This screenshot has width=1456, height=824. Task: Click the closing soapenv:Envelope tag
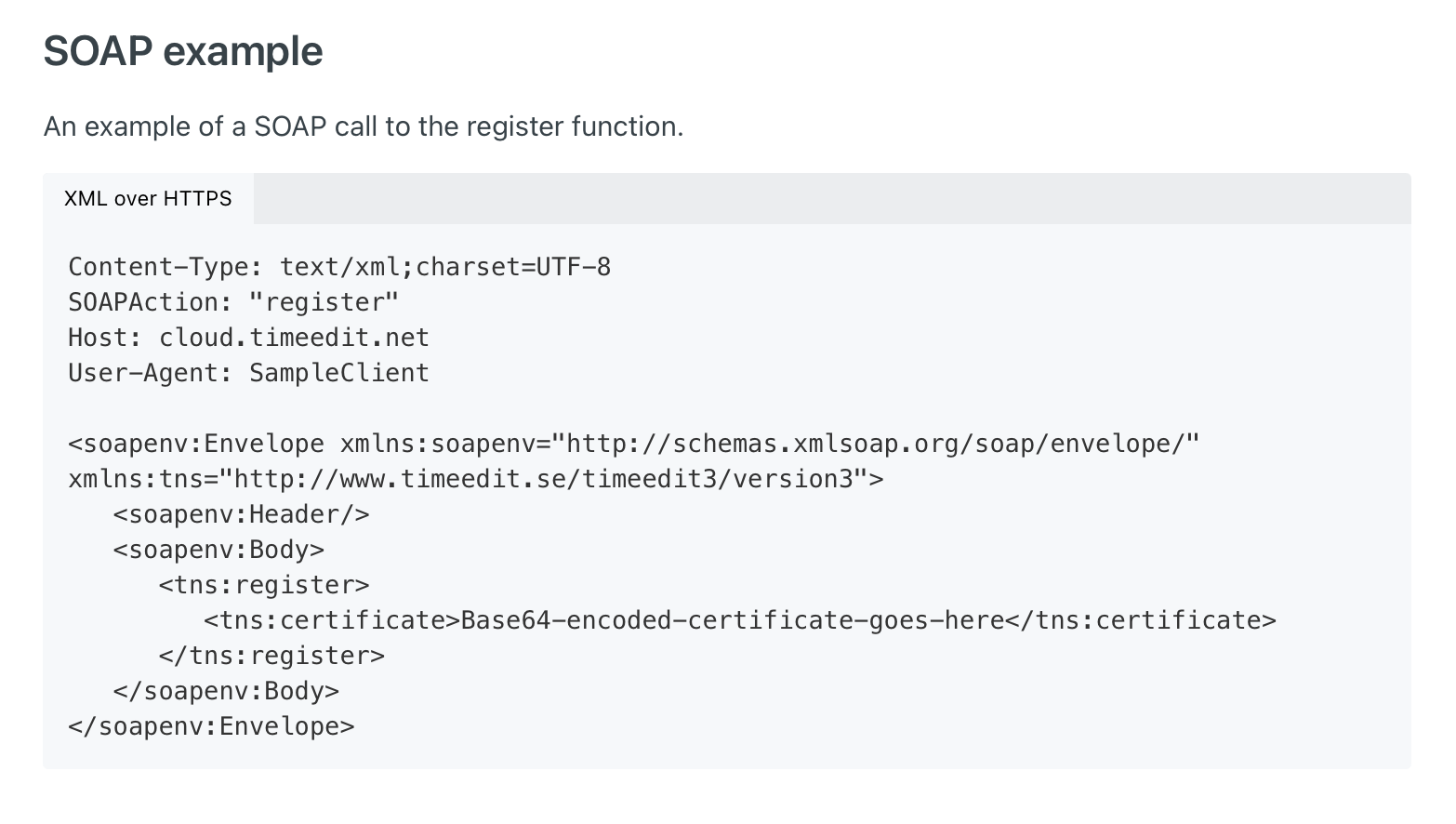click(210, 725)
